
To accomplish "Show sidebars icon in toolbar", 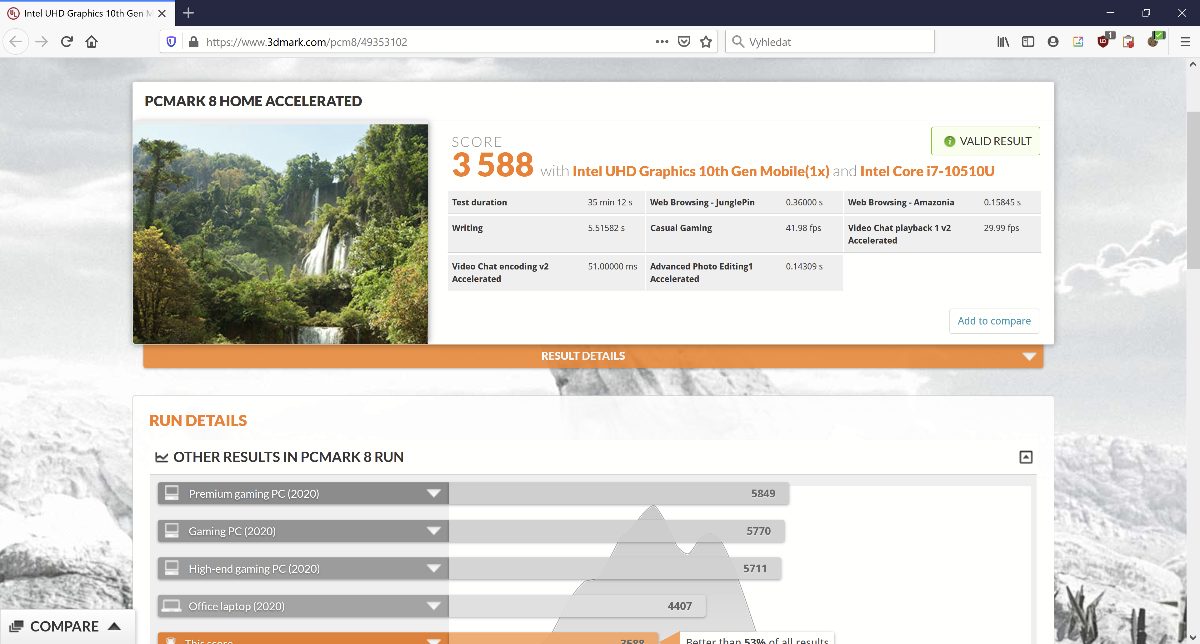I will (x=1028, y=42).
